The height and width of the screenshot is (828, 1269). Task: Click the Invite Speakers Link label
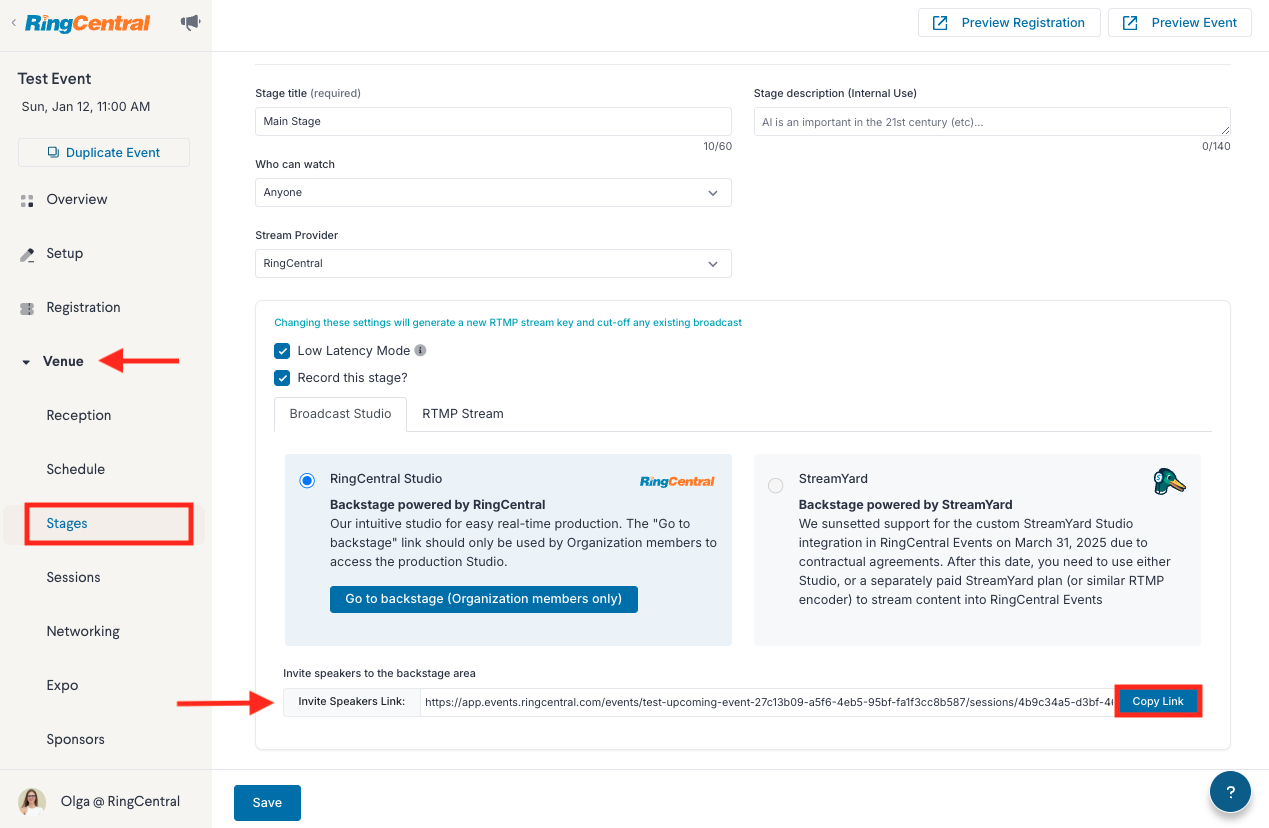(x=351, y=702)
